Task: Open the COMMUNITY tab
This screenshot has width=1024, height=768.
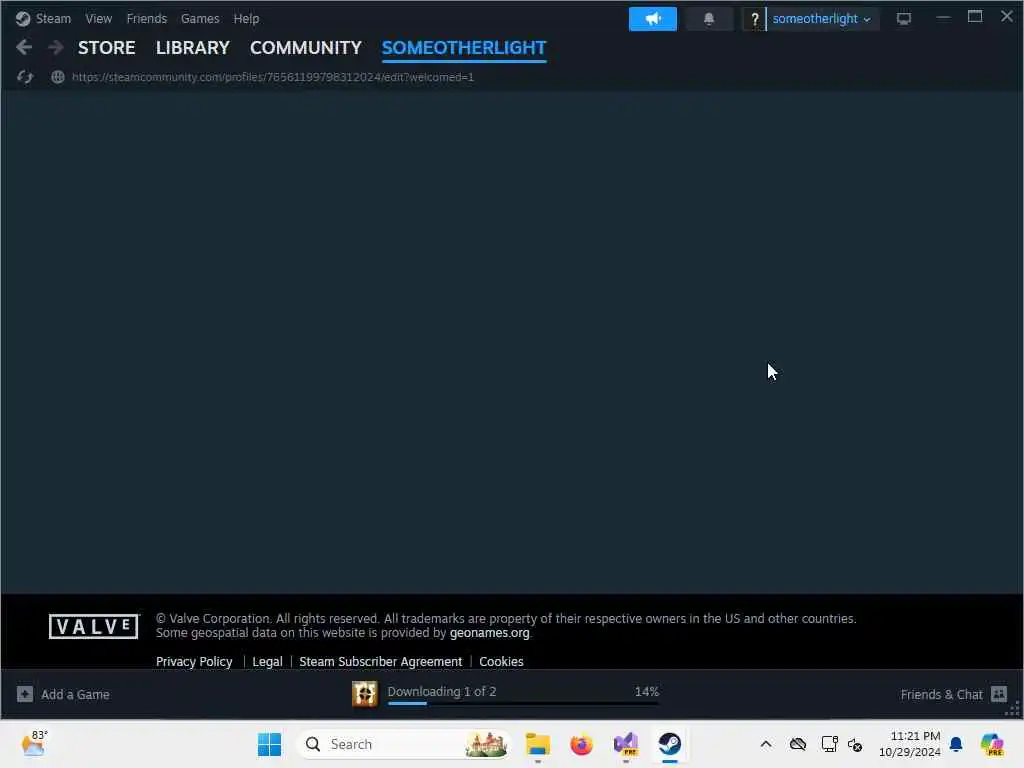Action: (x=306, y=48)
